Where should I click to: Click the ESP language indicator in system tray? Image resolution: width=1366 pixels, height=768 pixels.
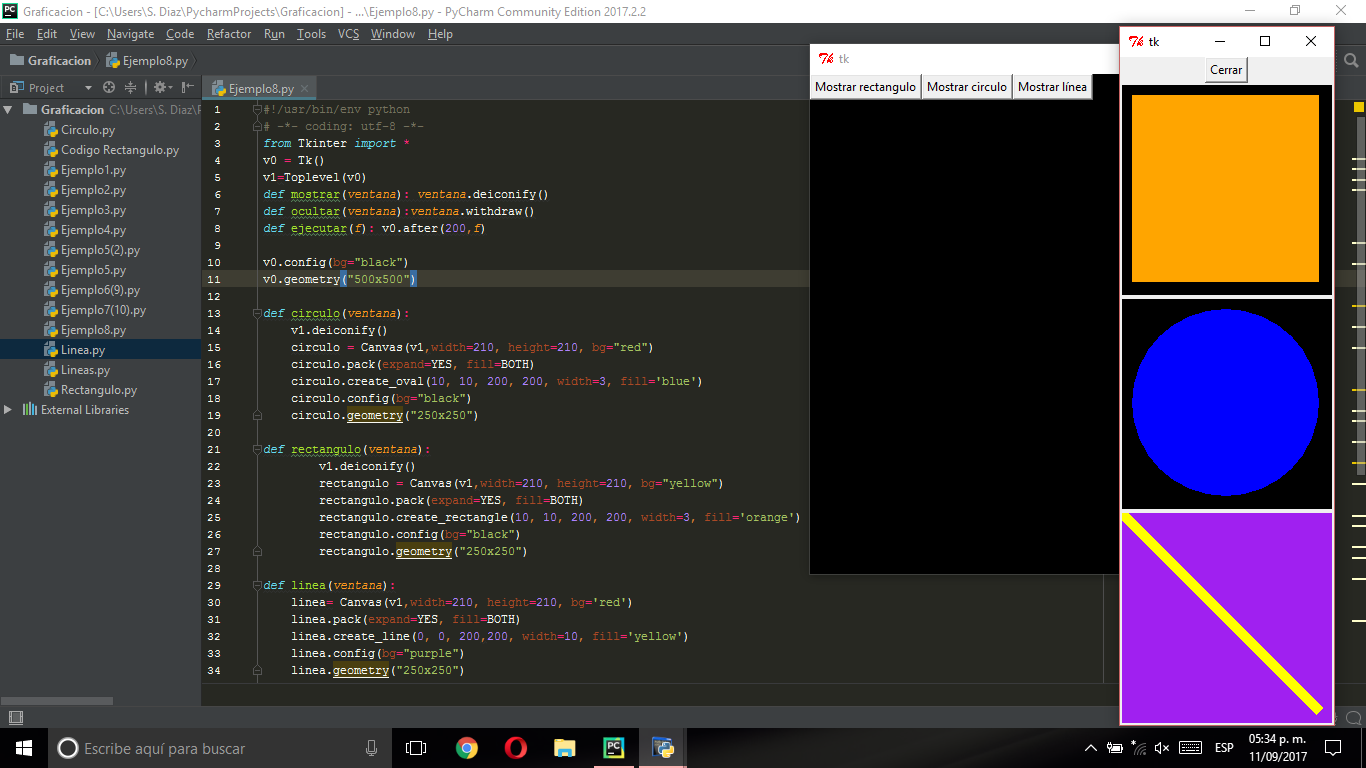coord(1222,747)
